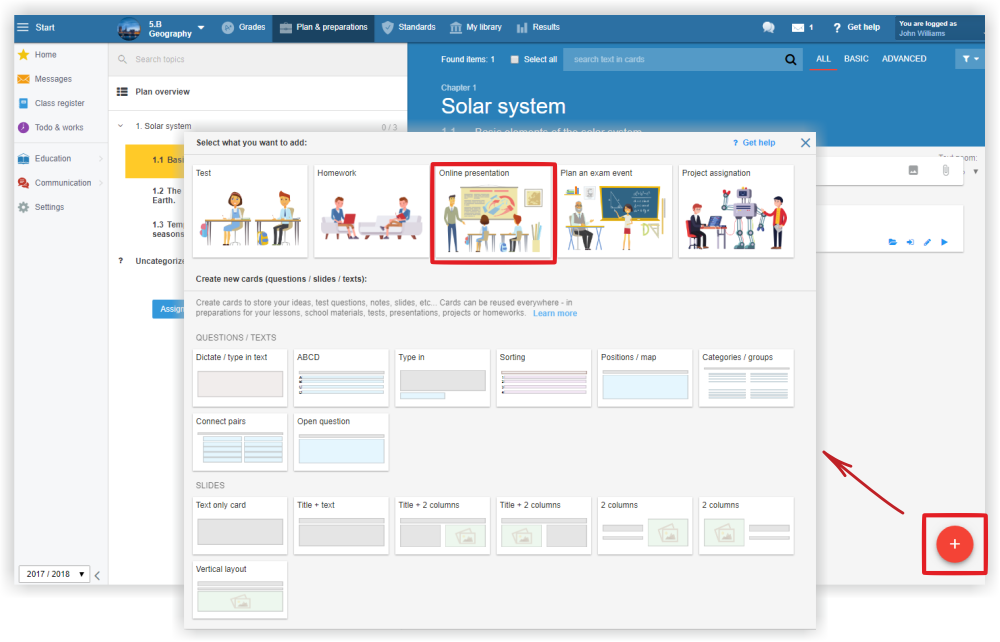
Task: Open the 2017 / 2018 year dropdown
Action: [54, 574]
